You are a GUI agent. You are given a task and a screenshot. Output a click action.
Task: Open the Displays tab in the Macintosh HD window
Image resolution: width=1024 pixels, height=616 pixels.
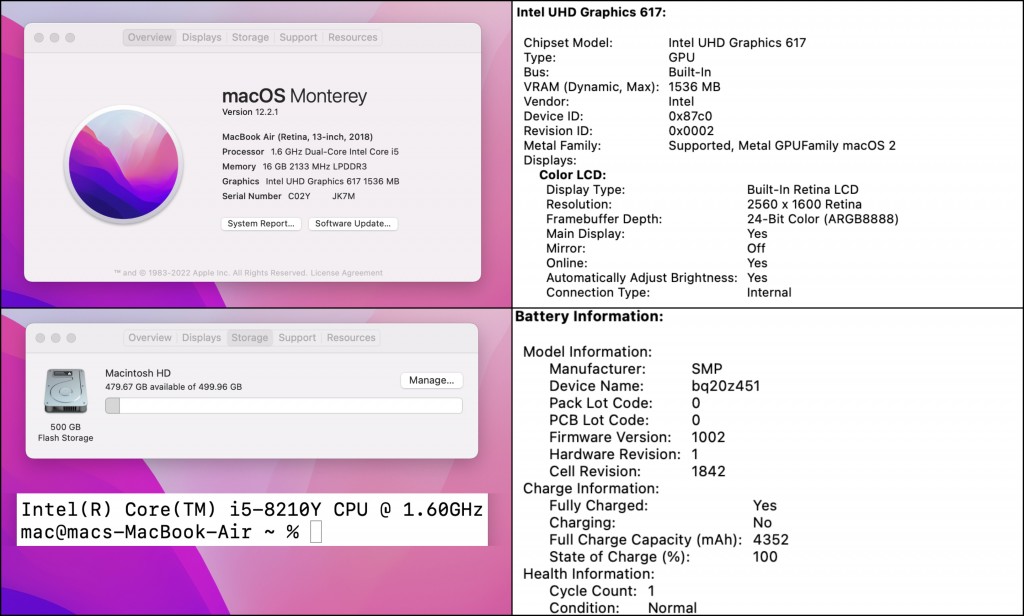point(201,338)
